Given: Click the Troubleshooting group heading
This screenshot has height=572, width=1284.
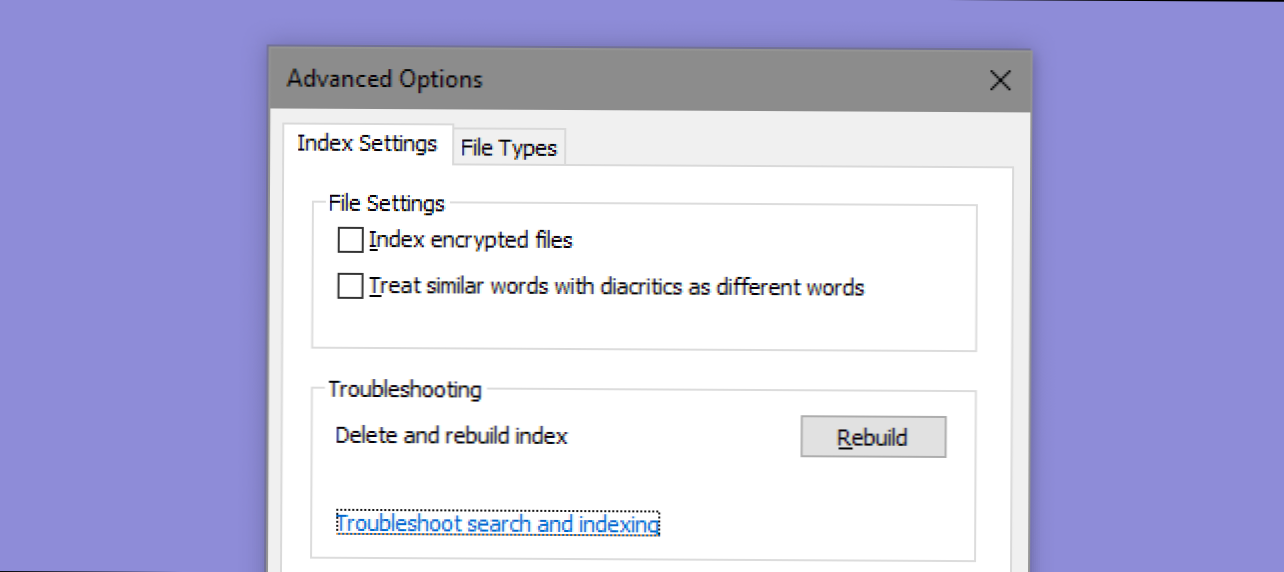Looking at the screenshot, I should click(x=405, y=389).
